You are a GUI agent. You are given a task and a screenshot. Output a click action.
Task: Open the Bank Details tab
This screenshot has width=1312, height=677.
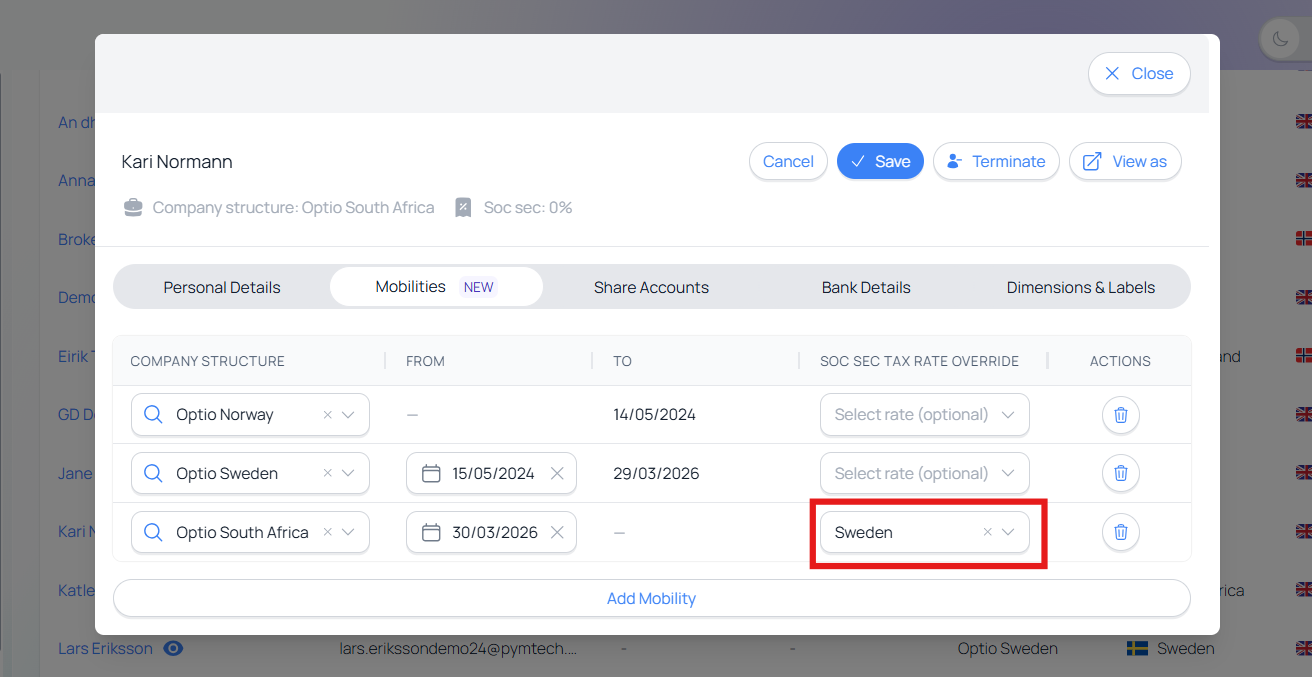(x=865, y=288)
